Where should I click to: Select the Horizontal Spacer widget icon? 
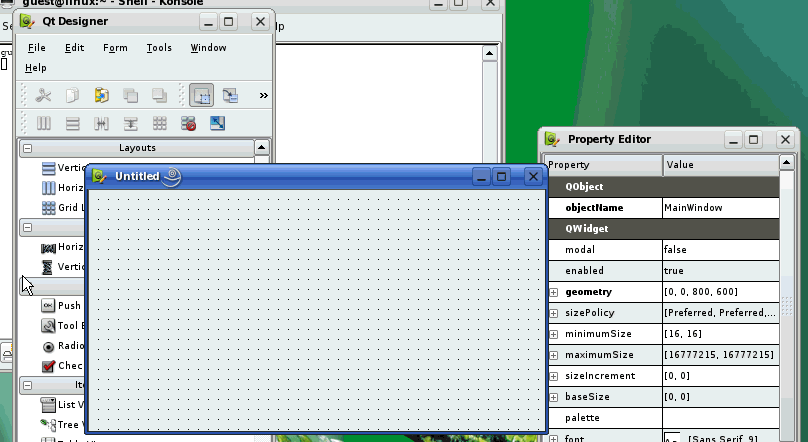48,247
